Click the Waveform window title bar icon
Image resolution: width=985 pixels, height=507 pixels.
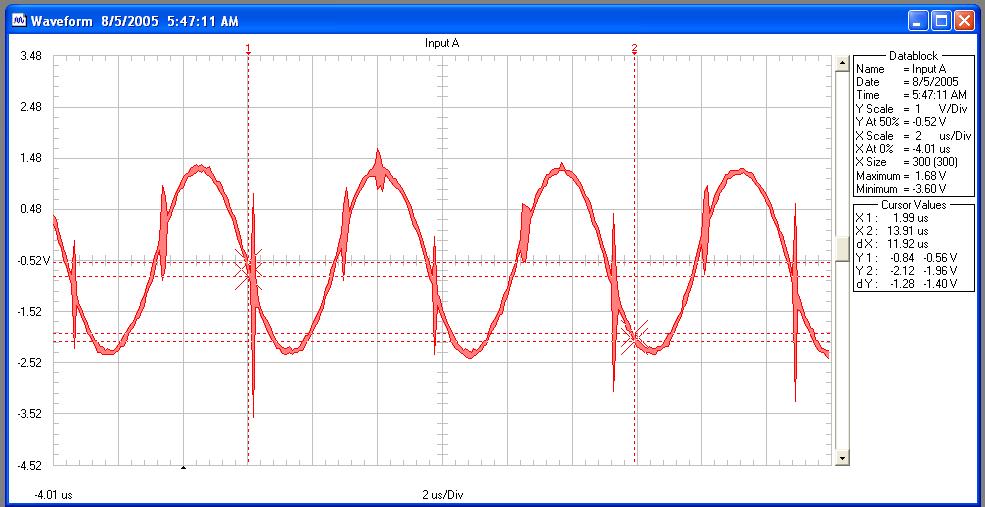19,21
